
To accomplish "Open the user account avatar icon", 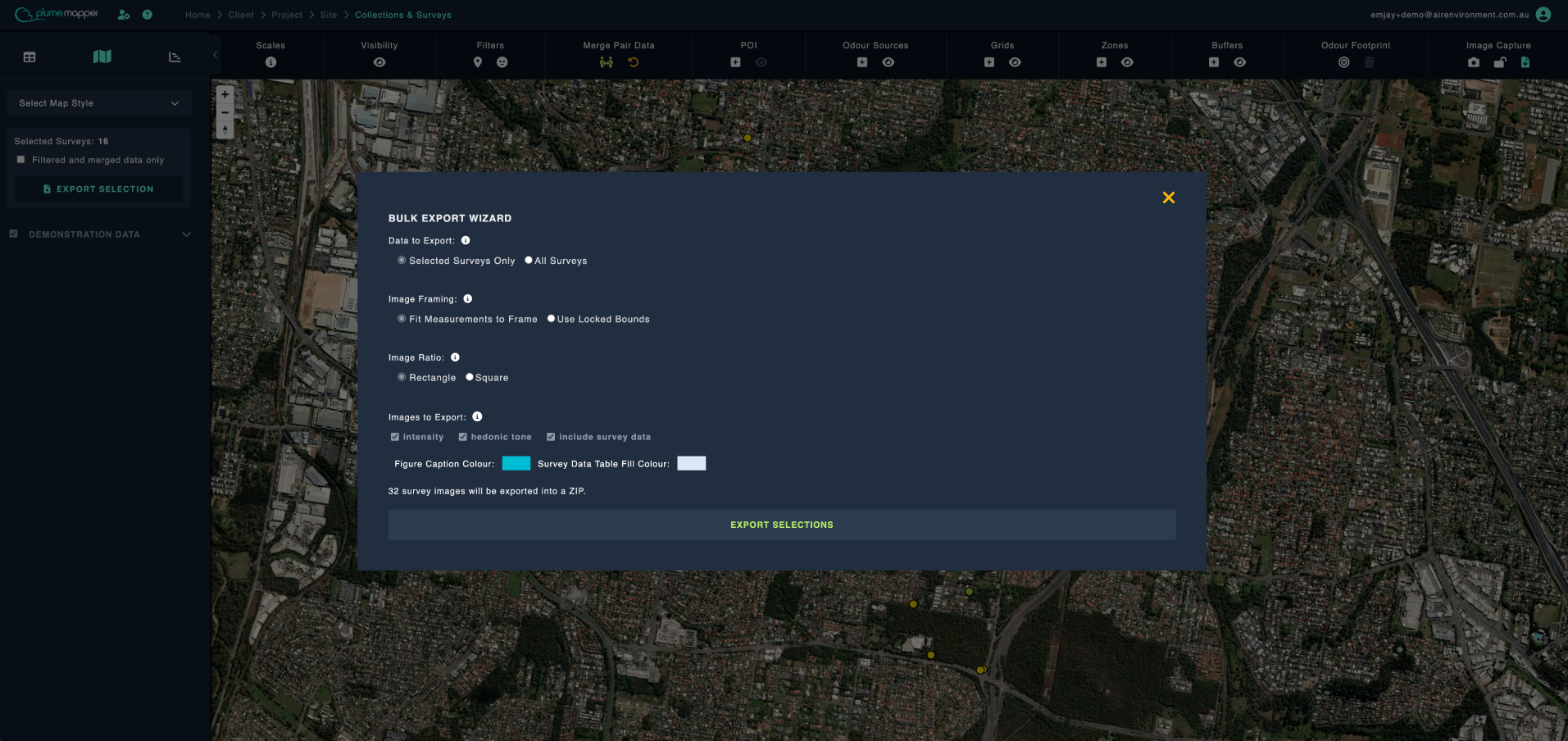I will tap(1543, 15).
